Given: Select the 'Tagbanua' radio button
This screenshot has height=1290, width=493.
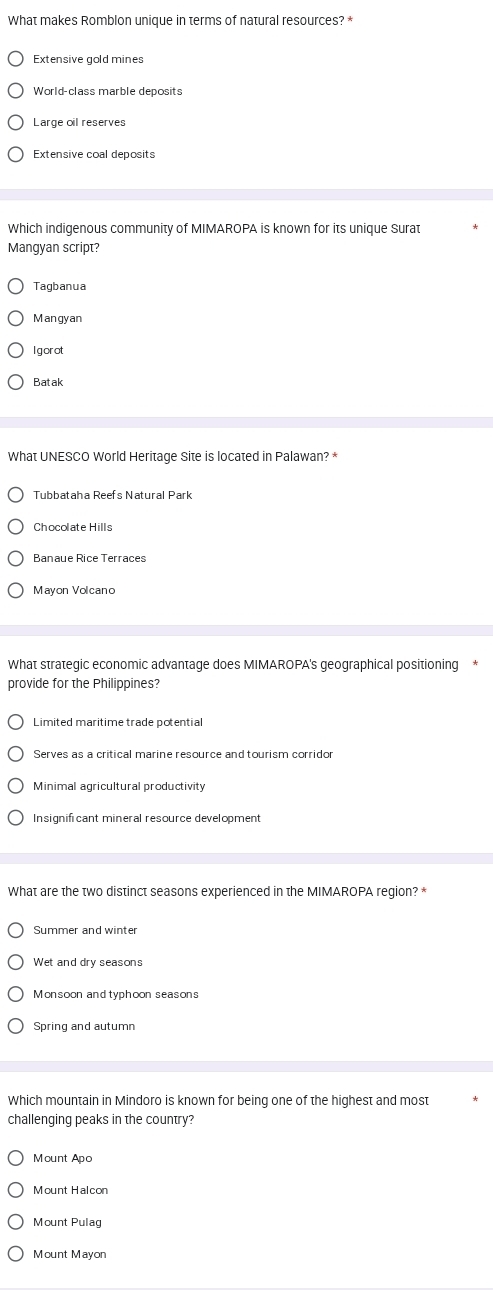Looking at the screenshot, I should (16, 287).
